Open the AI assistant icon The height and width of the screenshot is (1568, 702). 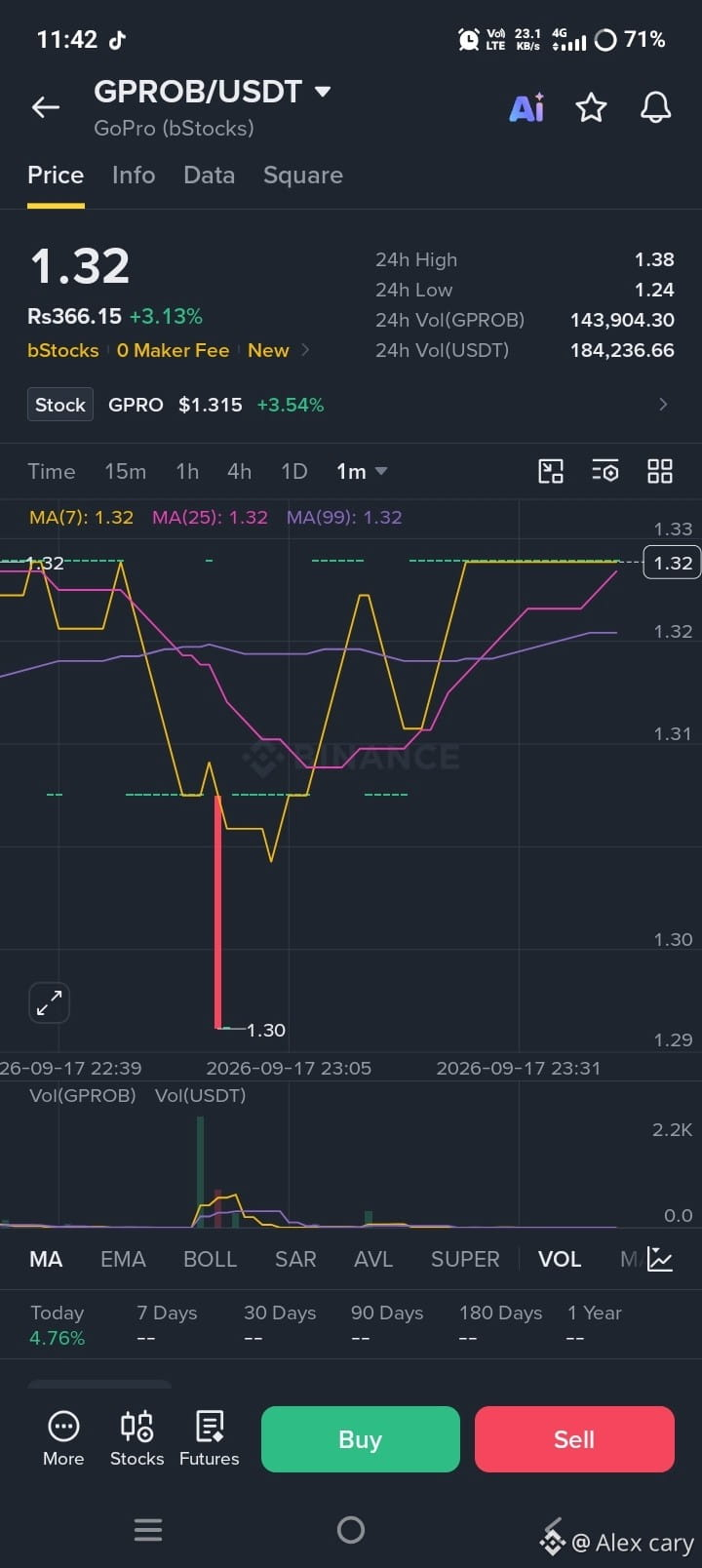click(526, 107)
